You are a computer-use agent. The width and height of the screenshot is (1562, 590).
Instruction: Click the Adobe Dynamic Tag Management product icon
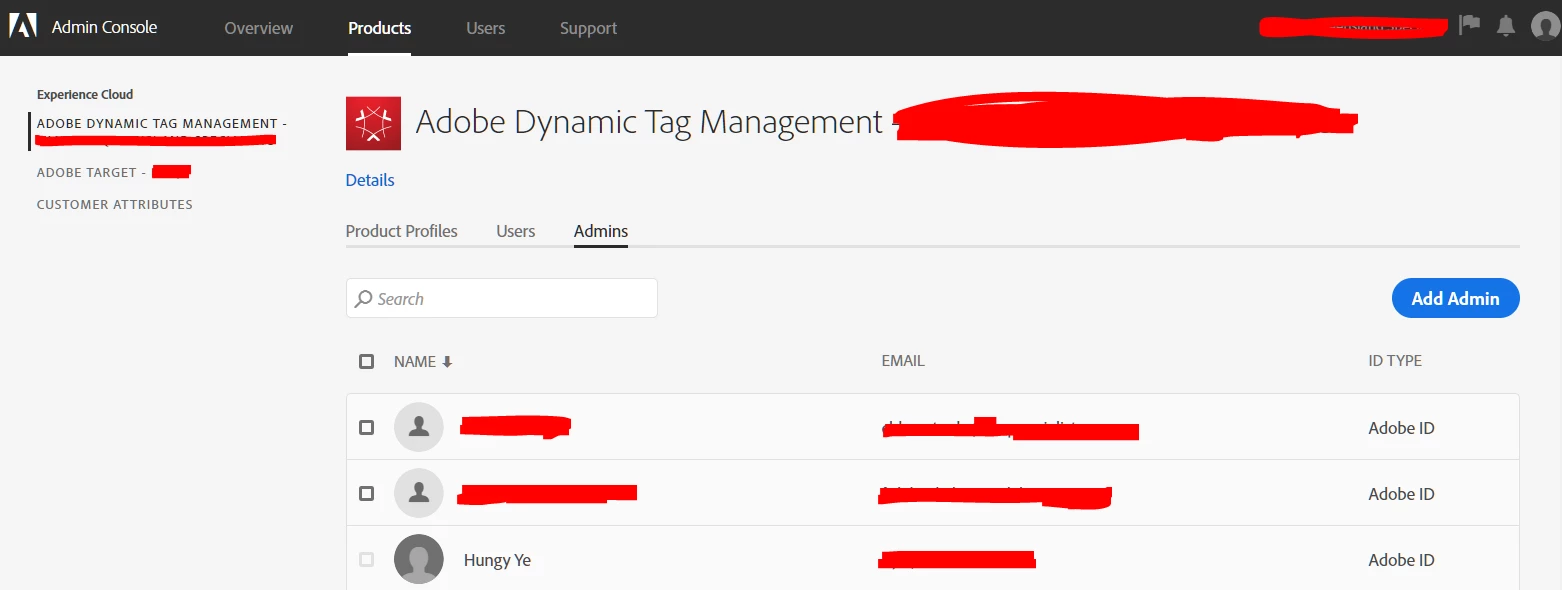pos(373,123)
